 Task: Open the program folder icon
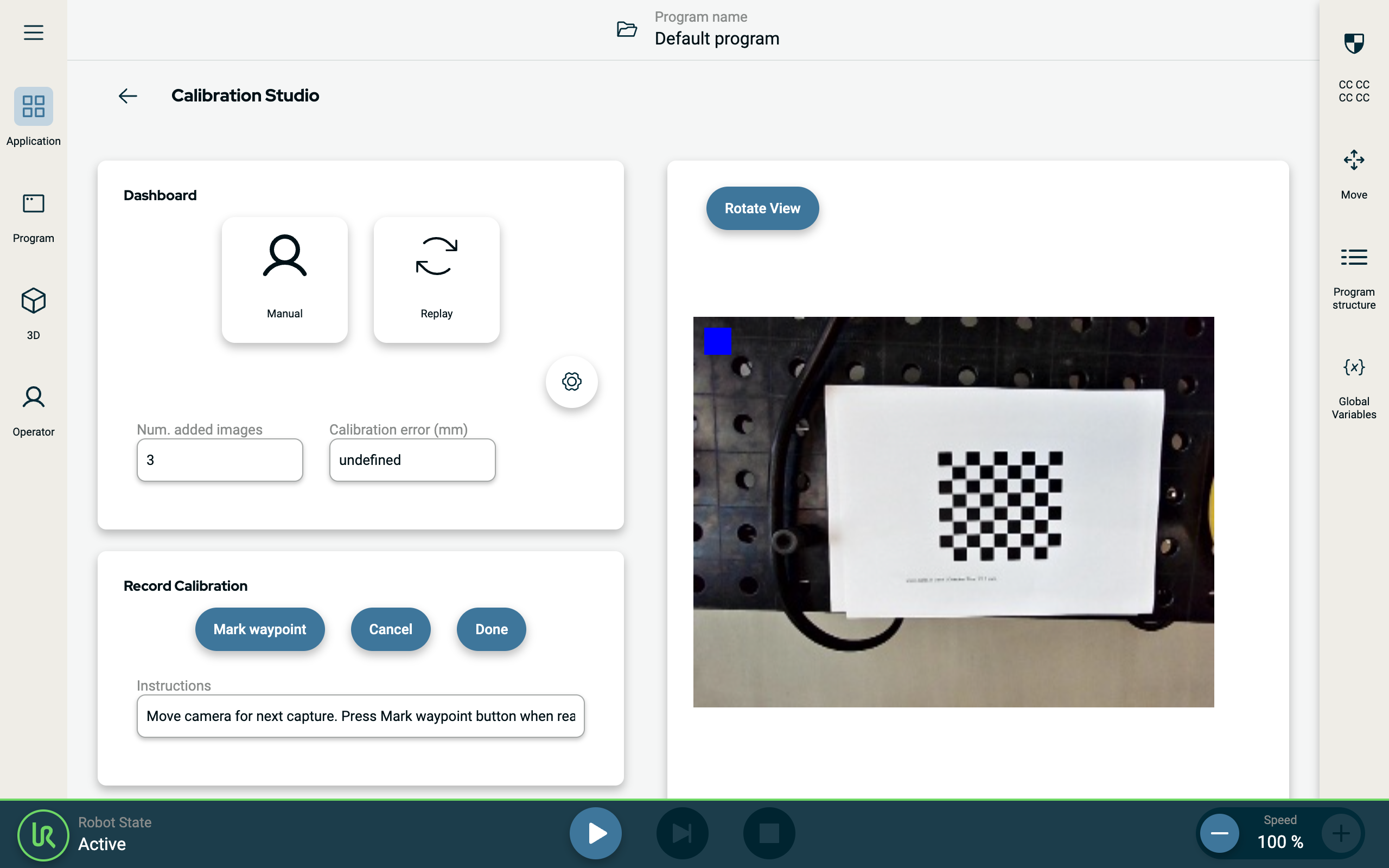[x=626, y=29]
